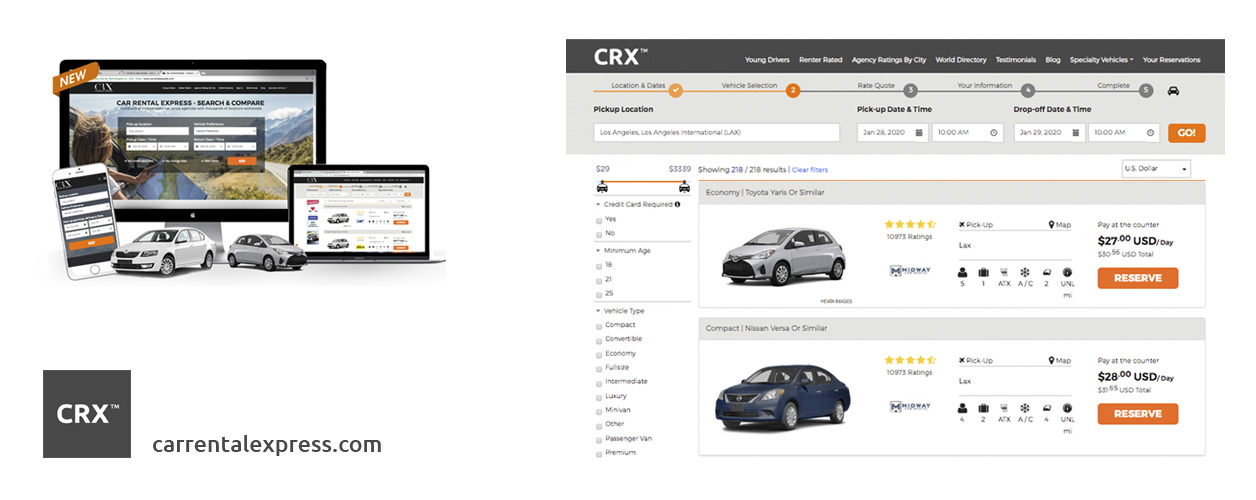Viewport: 1256px width, 500px height.
Task: Click the Jan 29, 2020 drop-off date field
Action: (x=1050, y=132)
